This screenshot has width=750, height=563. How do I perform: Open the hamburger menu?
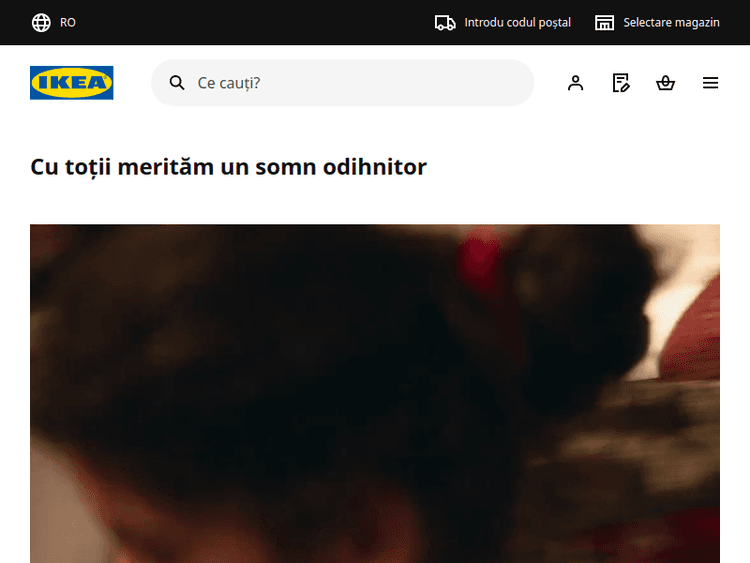coord(710,83)
